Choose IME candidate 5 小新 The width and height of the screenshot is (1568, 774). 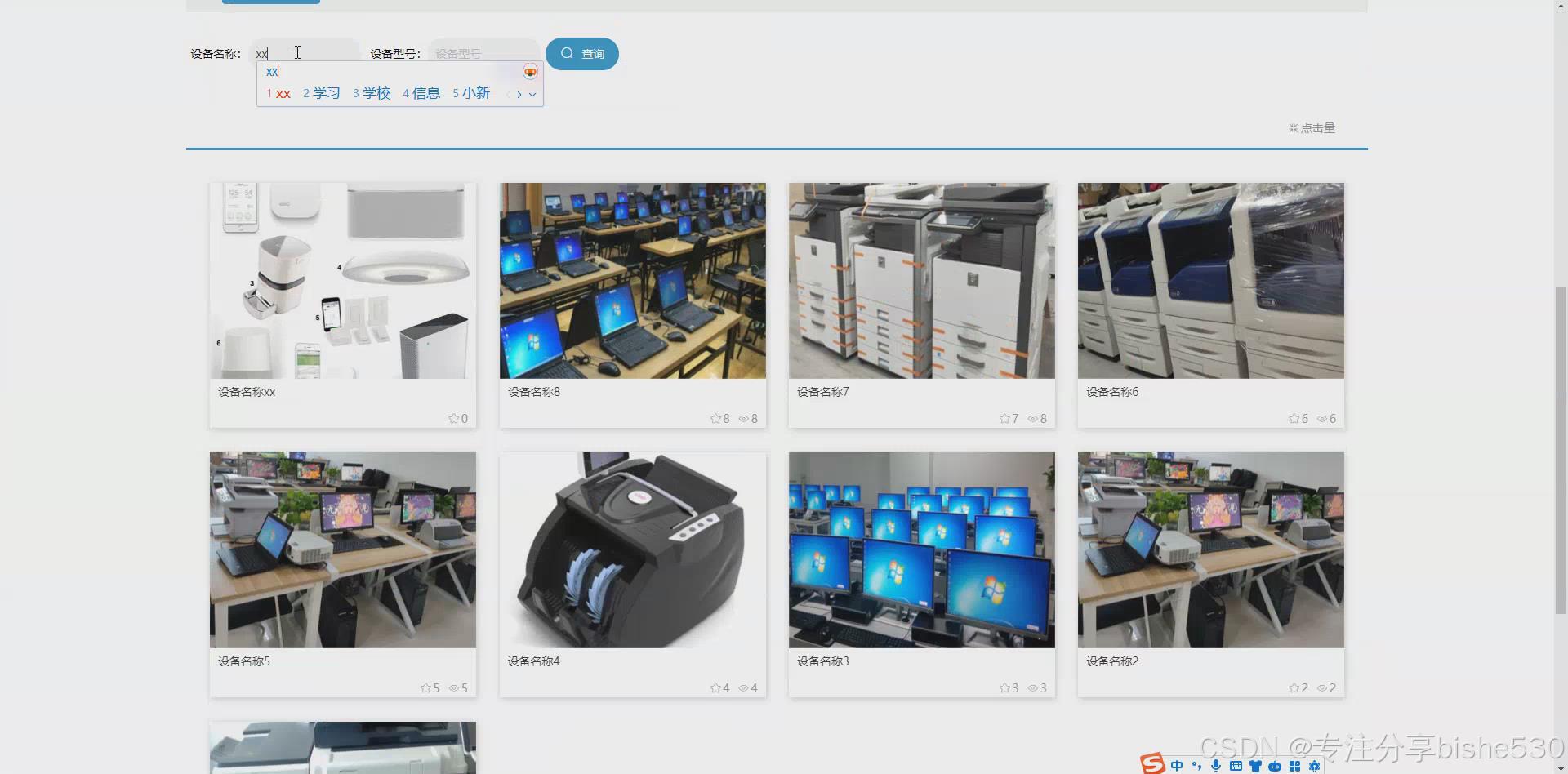[x=471, y=93]
